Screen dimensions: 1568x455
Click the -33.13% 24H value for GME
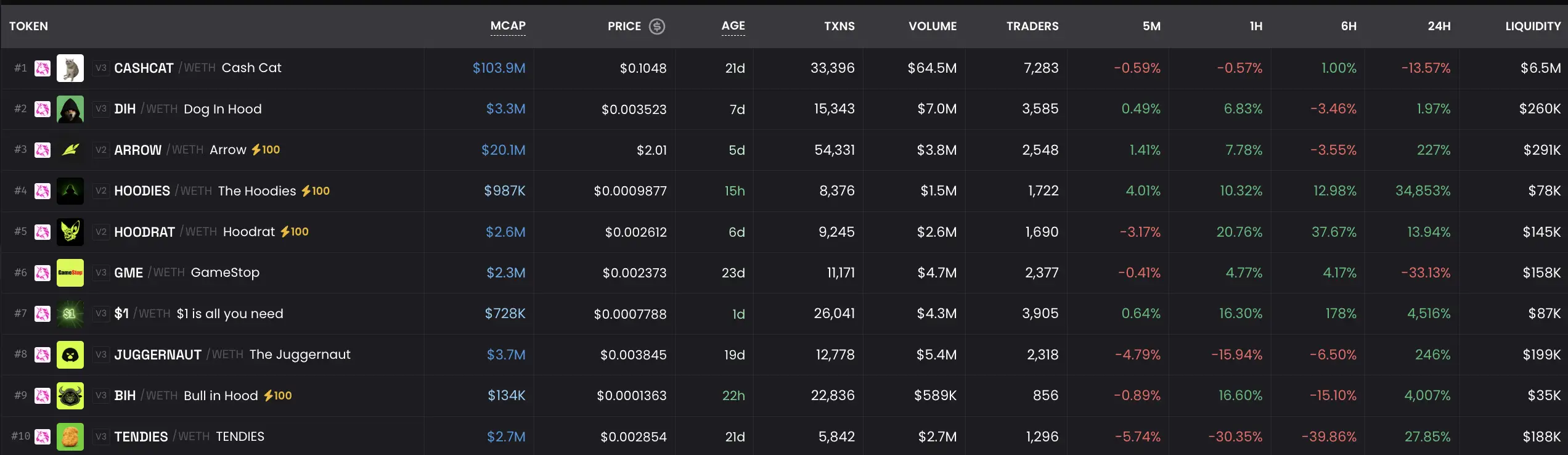(x=1426, y=273)
